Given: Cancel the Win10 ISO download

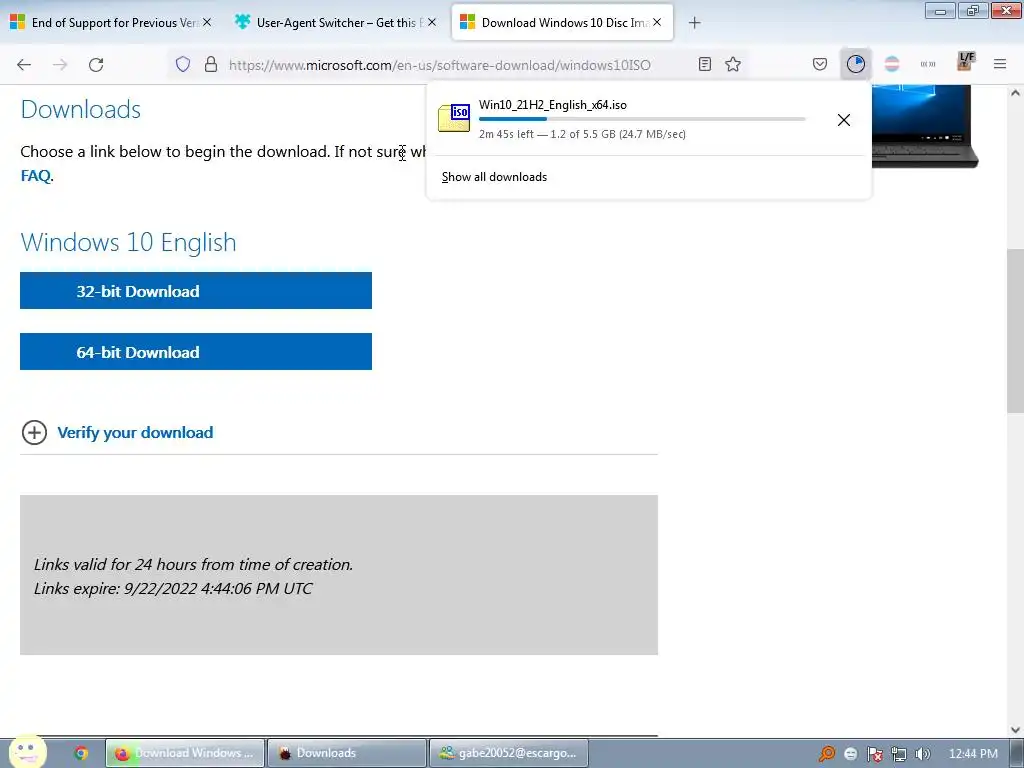Looking at the screenshot, I should pyautogui.click(x=844, y=120).
